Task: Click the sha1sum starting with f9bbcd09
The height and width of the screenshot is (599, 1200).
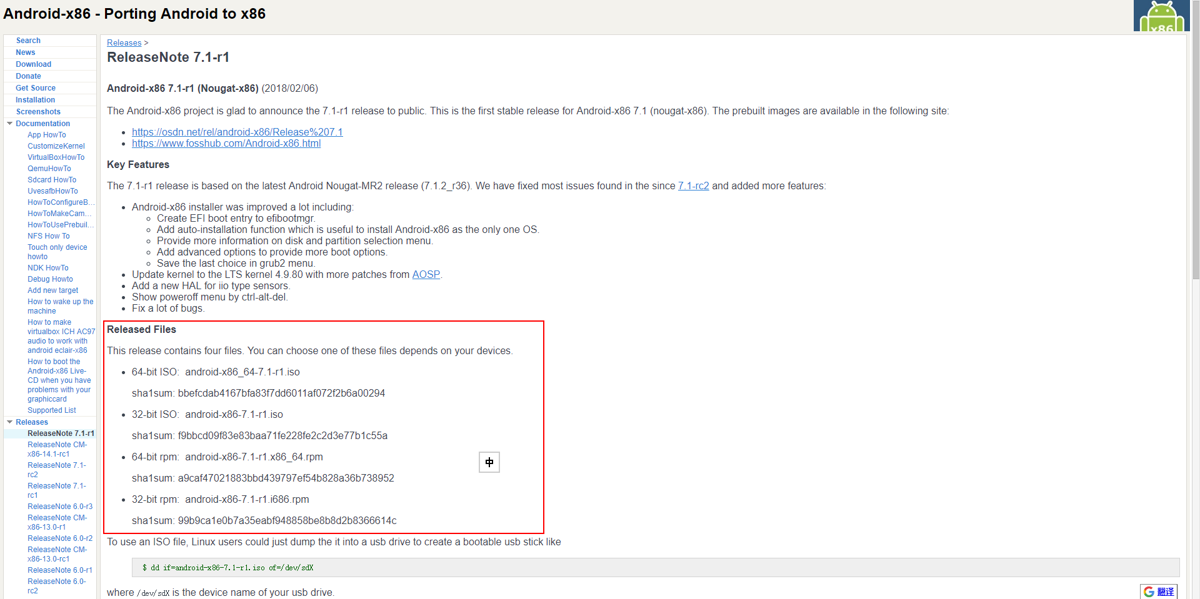Action: (283, 436)
